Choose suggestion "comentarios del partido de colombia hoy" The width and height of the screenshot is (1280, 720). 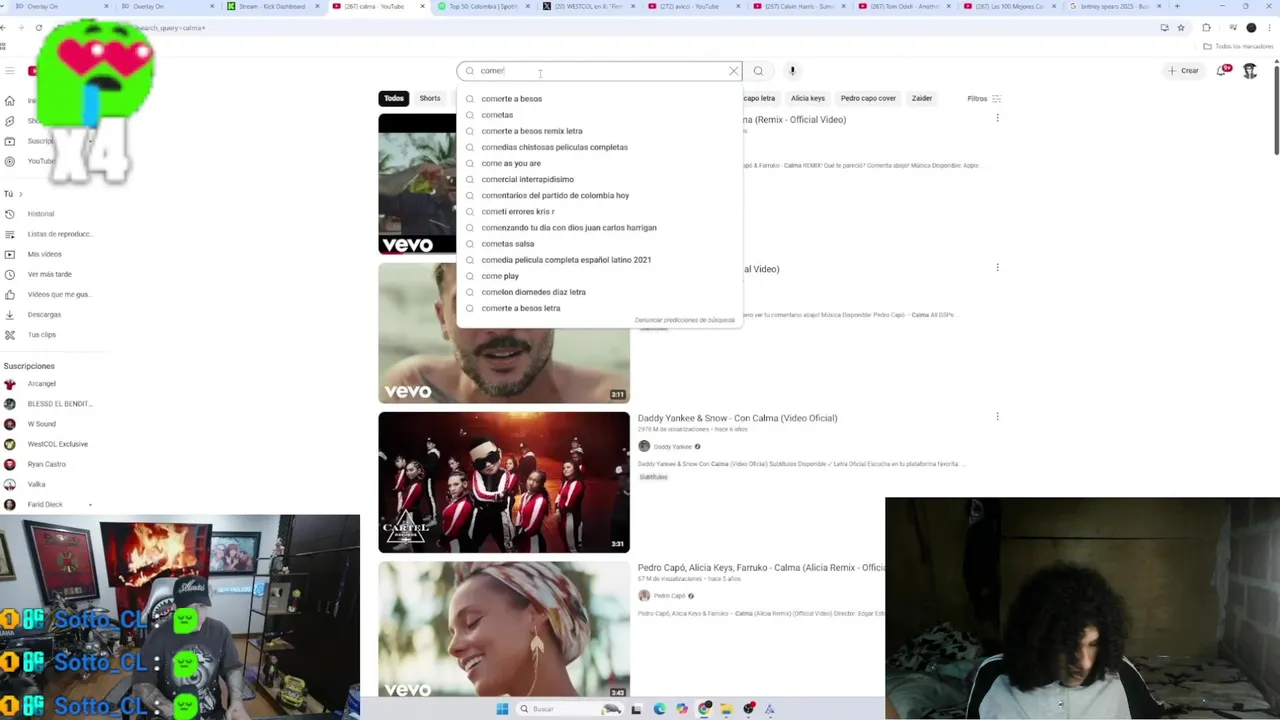tap(600, 195)
